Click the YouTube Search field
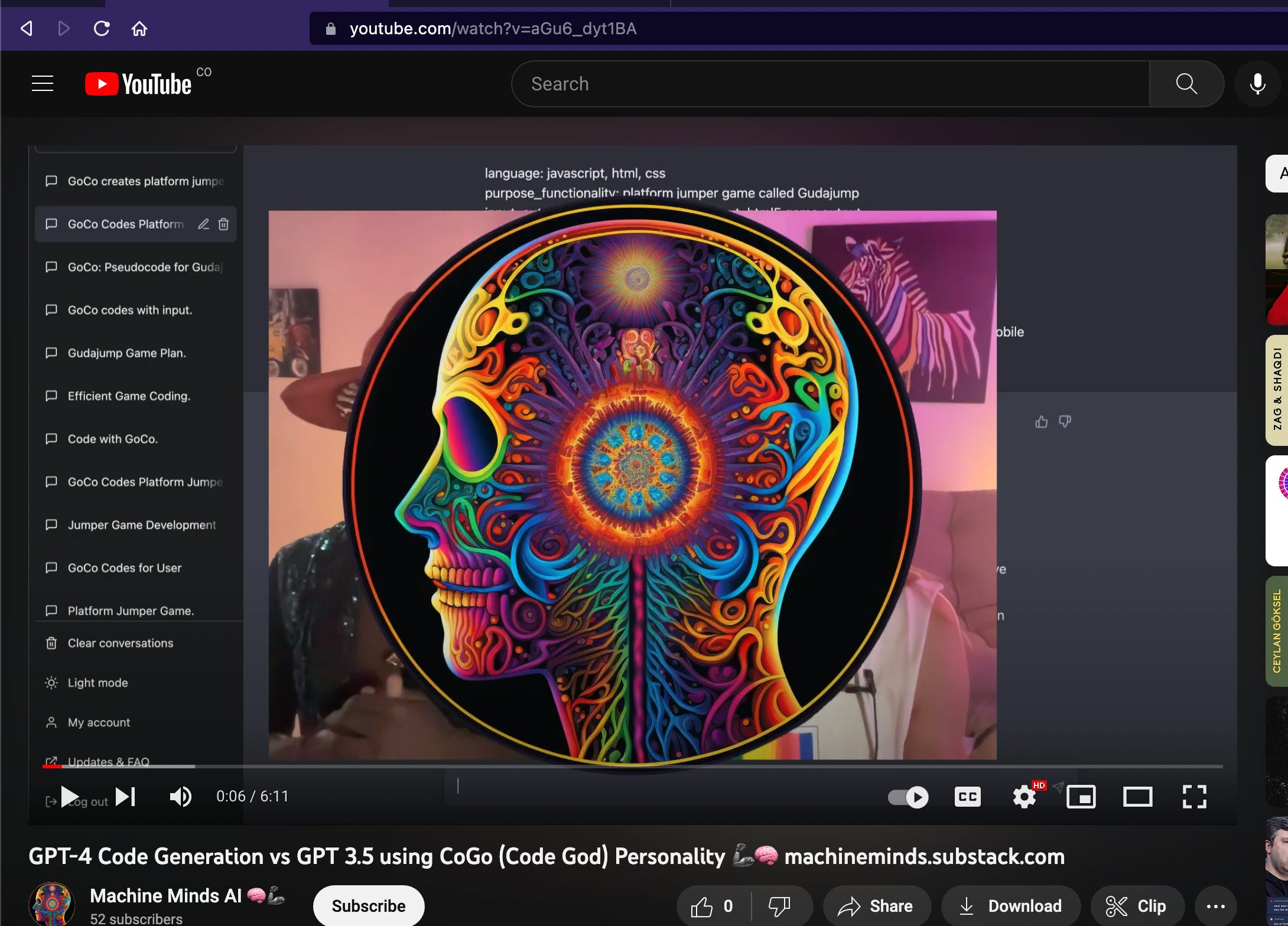Image resolution: width=1288 pixels, height=926 pixels. point(830,84)
